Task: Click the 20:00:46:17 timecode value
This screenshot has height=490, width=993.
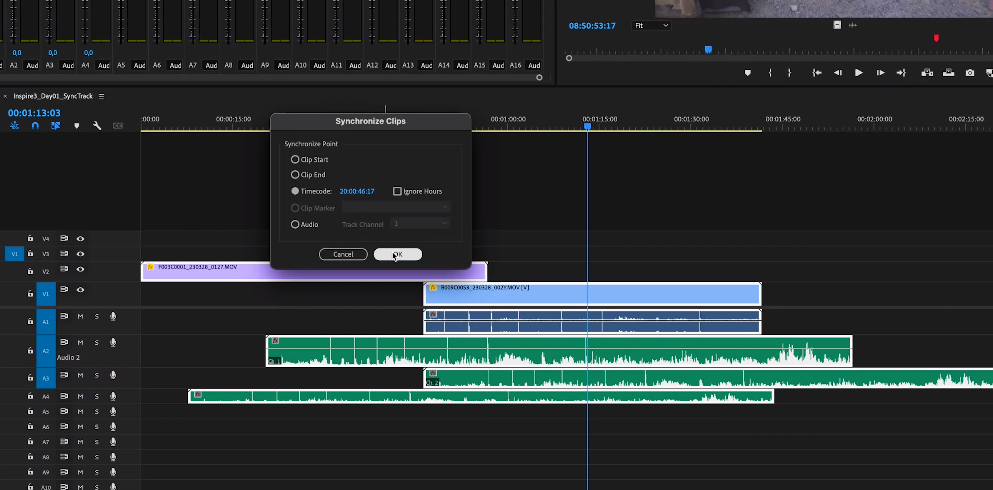Action: click(x=357, y=191)
